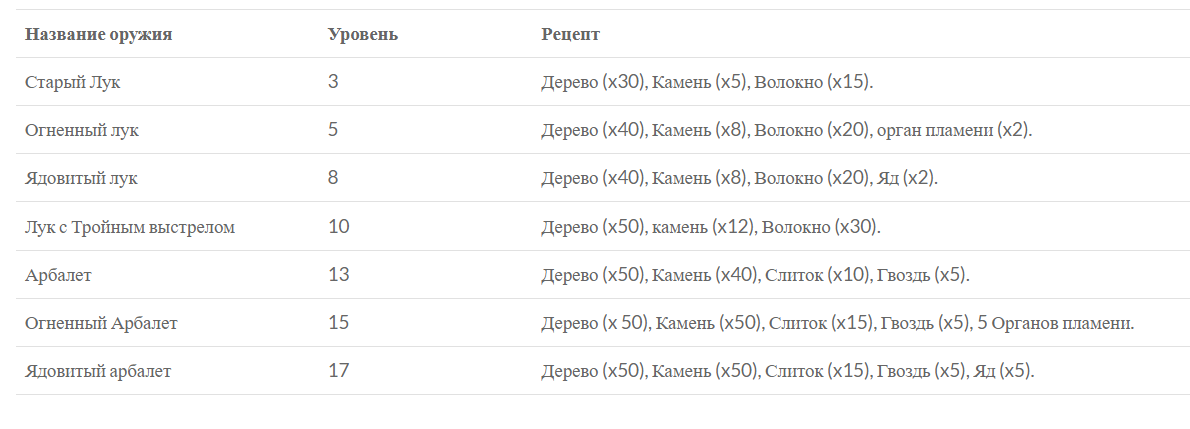Click level 10 value cell
Viewport: 1190px width, 429px height.
338,226
